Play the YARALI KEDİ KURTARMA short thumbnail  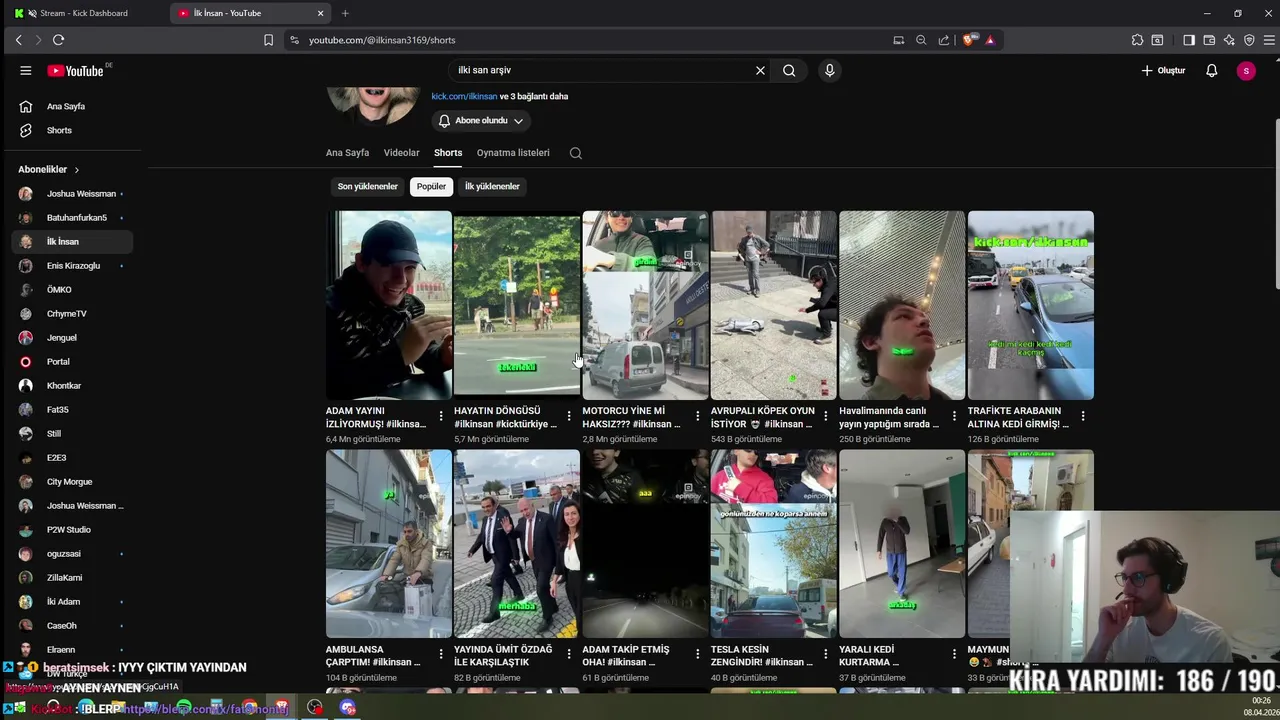pyautogui.click(x=902, y=543)
